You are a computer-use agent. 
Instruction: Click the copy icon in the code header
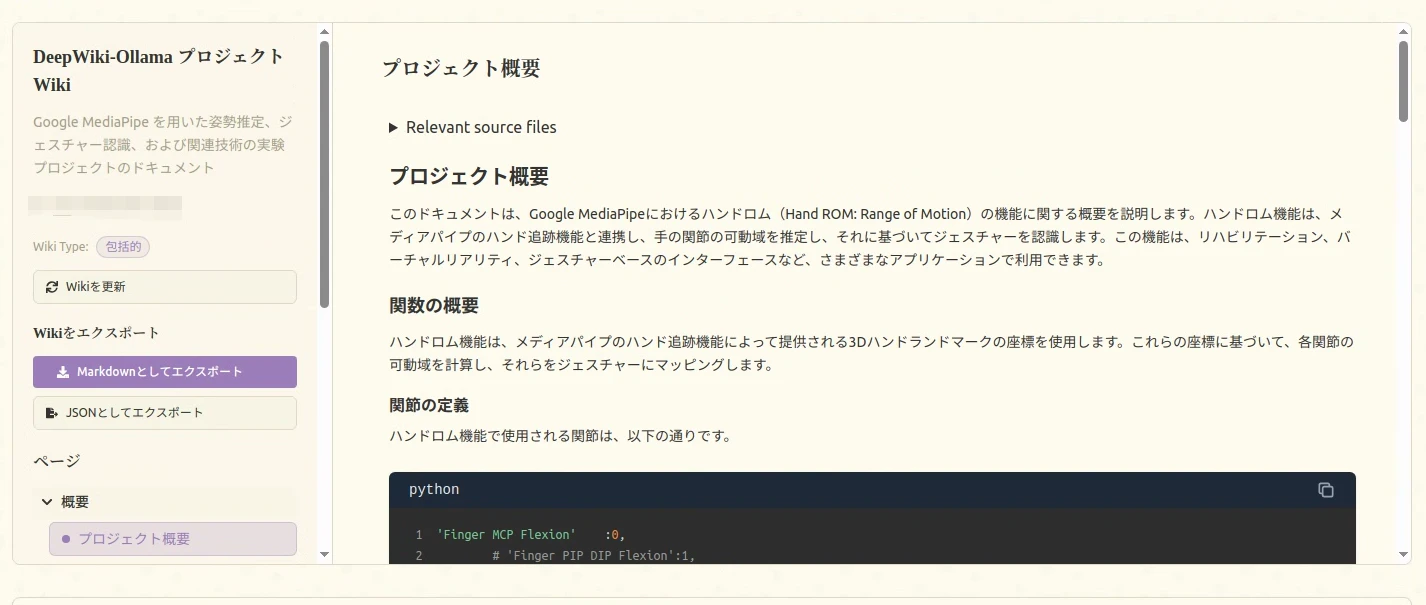coord(1326,490)
